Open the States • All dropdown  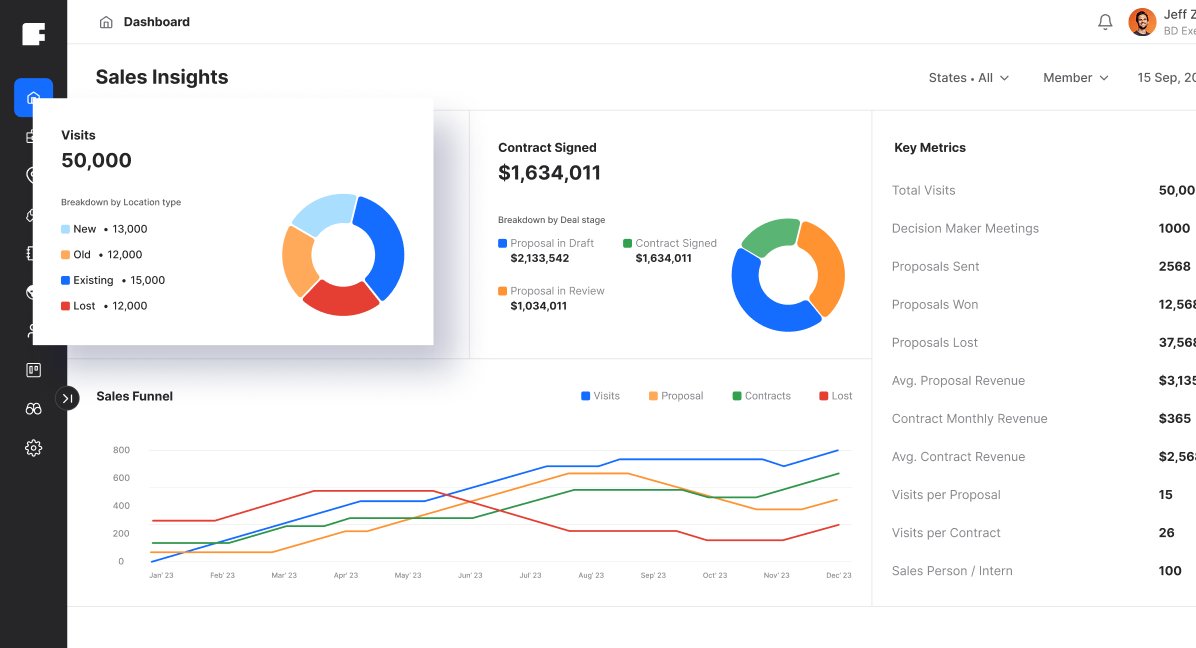click(x=968, y=78)
